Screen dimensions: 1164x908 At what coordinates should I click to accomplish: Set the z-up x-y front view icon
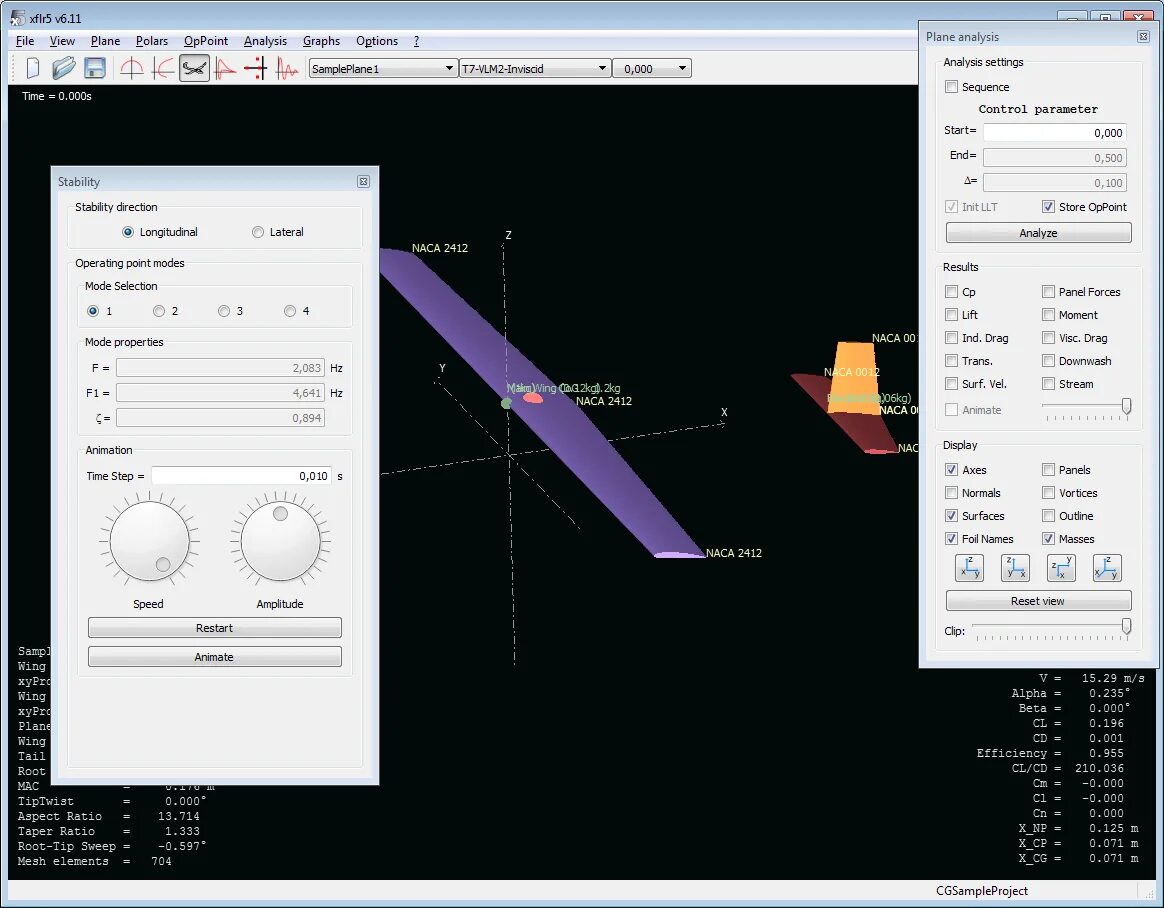969,568
